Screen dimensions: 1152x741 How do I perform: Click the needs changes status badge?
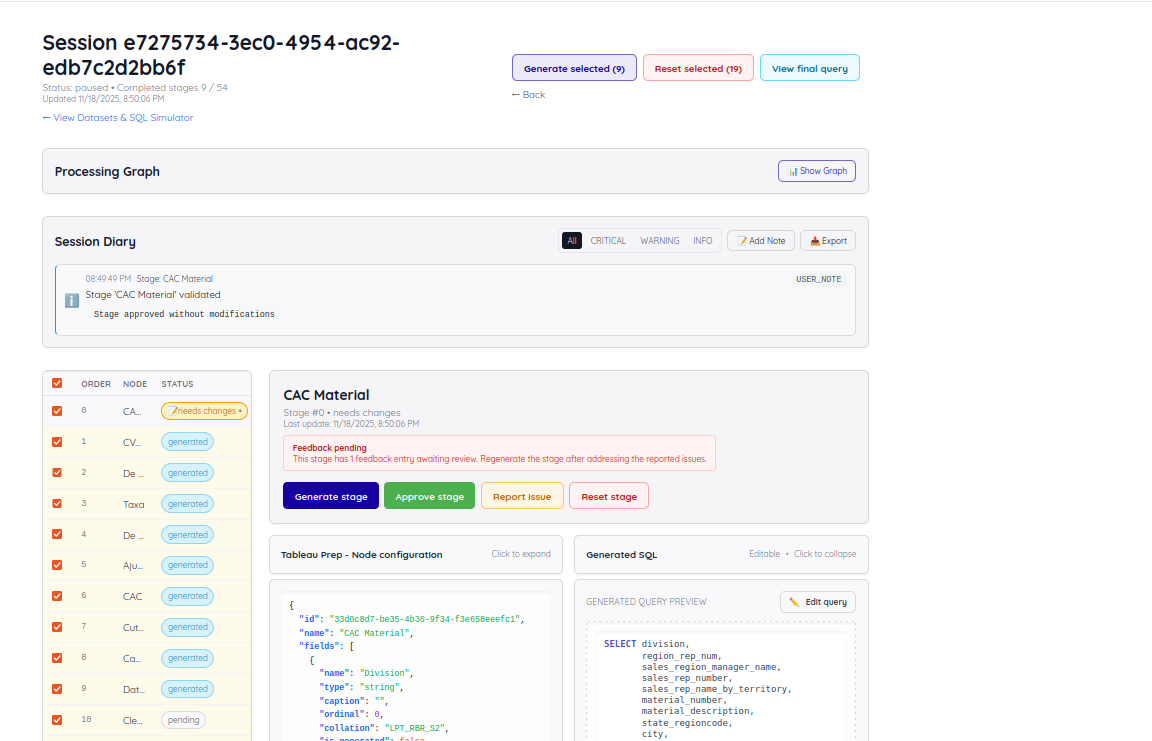pyautogui.click(x=204, y=411)
